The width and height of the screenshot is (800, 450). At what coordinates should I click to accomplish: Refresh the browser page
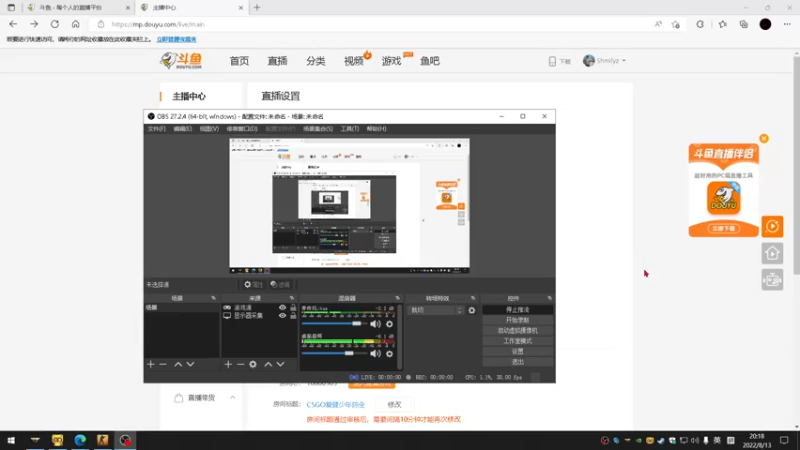click(55, 24)
